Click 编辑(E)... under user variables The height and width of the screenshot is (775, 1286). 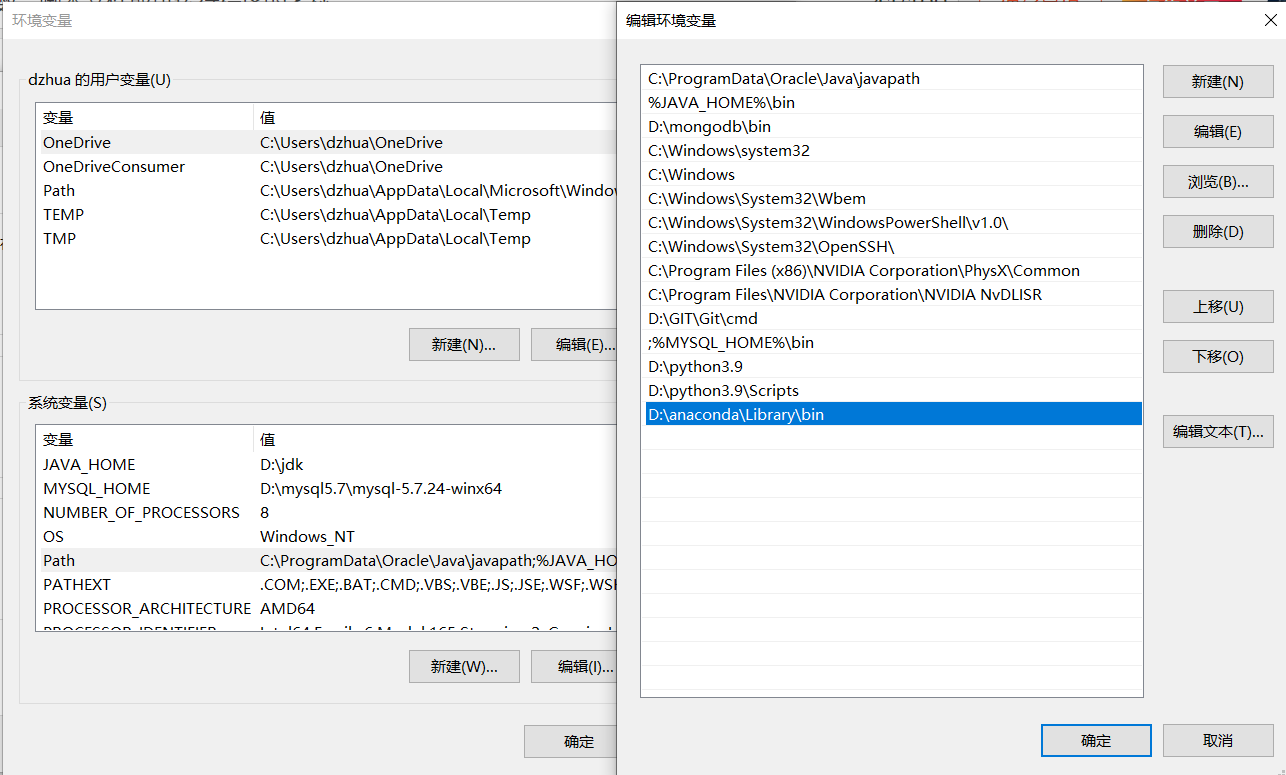[x=575, y=344]
